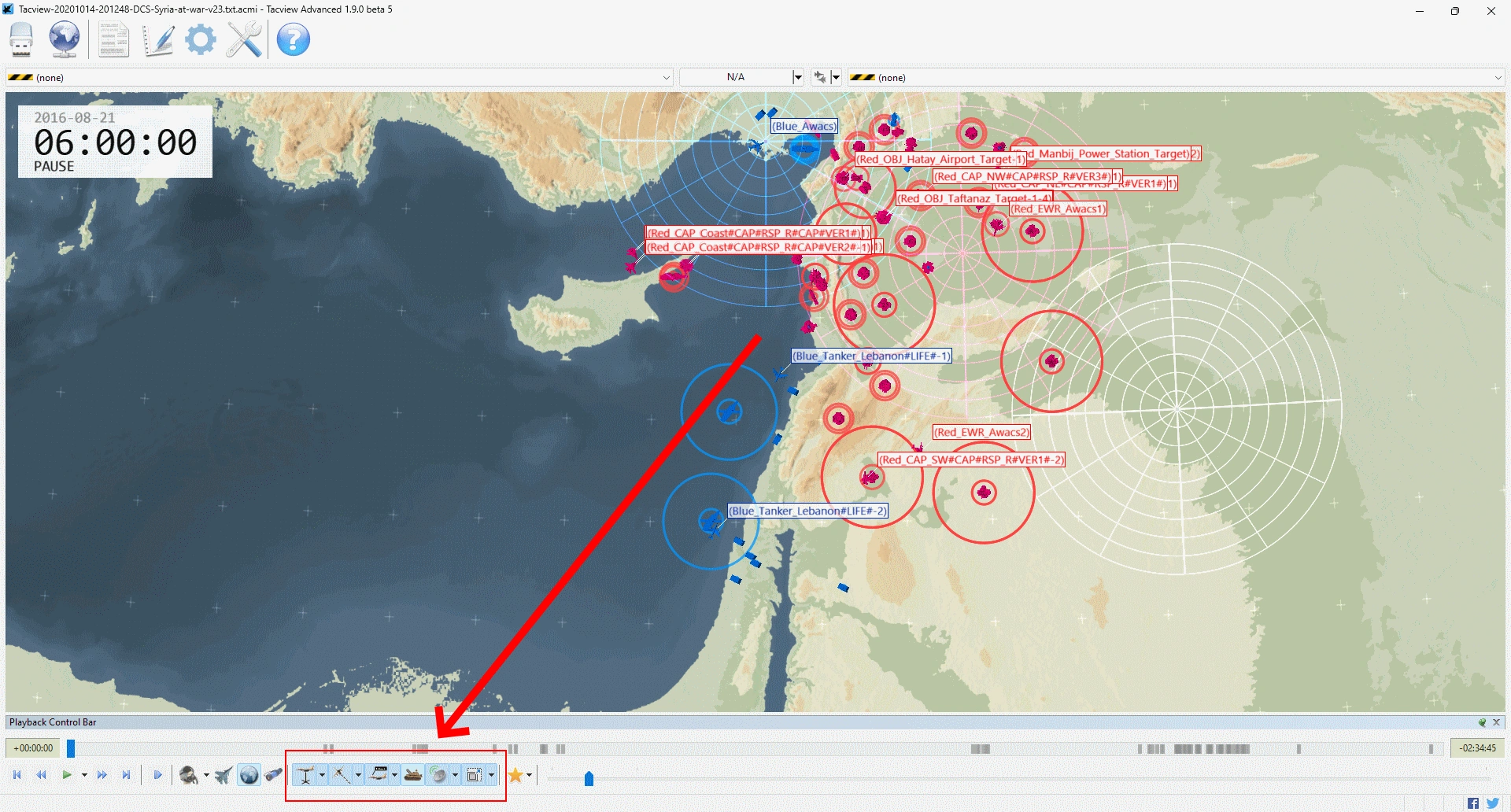Open the wrench and screwdriver tools icon

244,39
